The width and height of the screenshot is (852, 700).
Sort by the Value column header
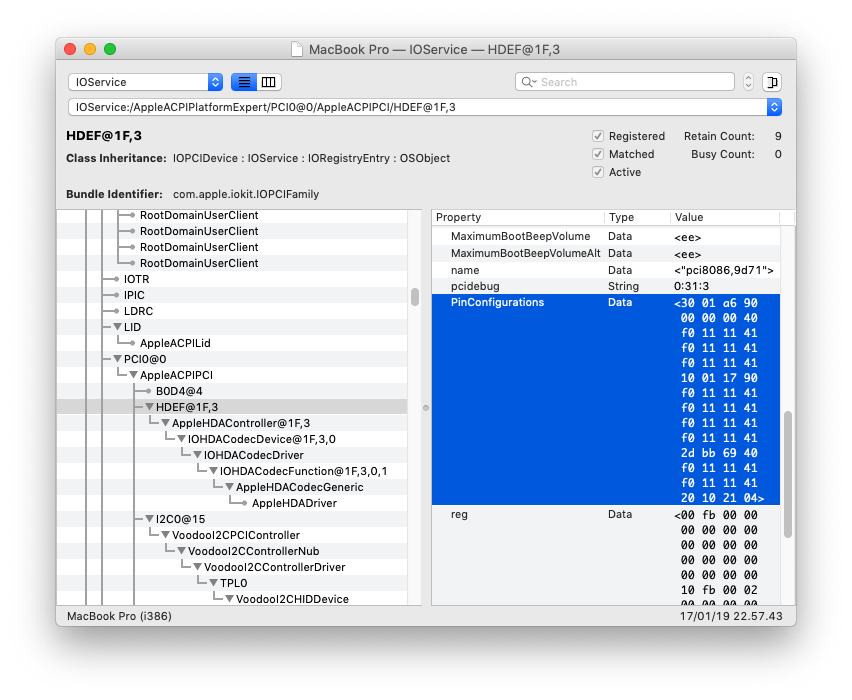click(x=725, y=217)
